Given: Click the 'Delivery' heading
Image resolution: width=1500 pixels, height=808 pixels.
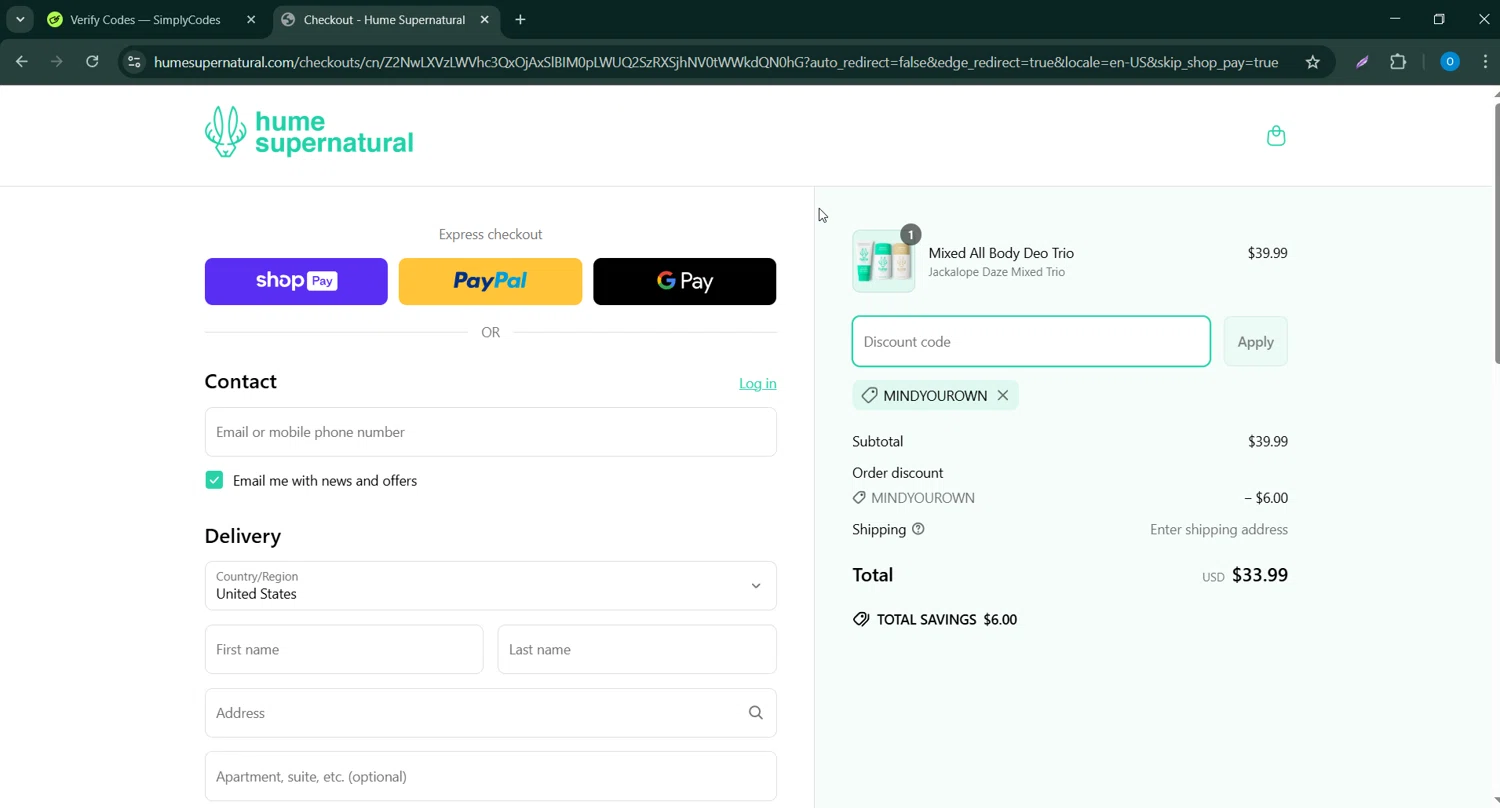Looking at the screenshot, I should pyautogui.click(x=243, y=536).
